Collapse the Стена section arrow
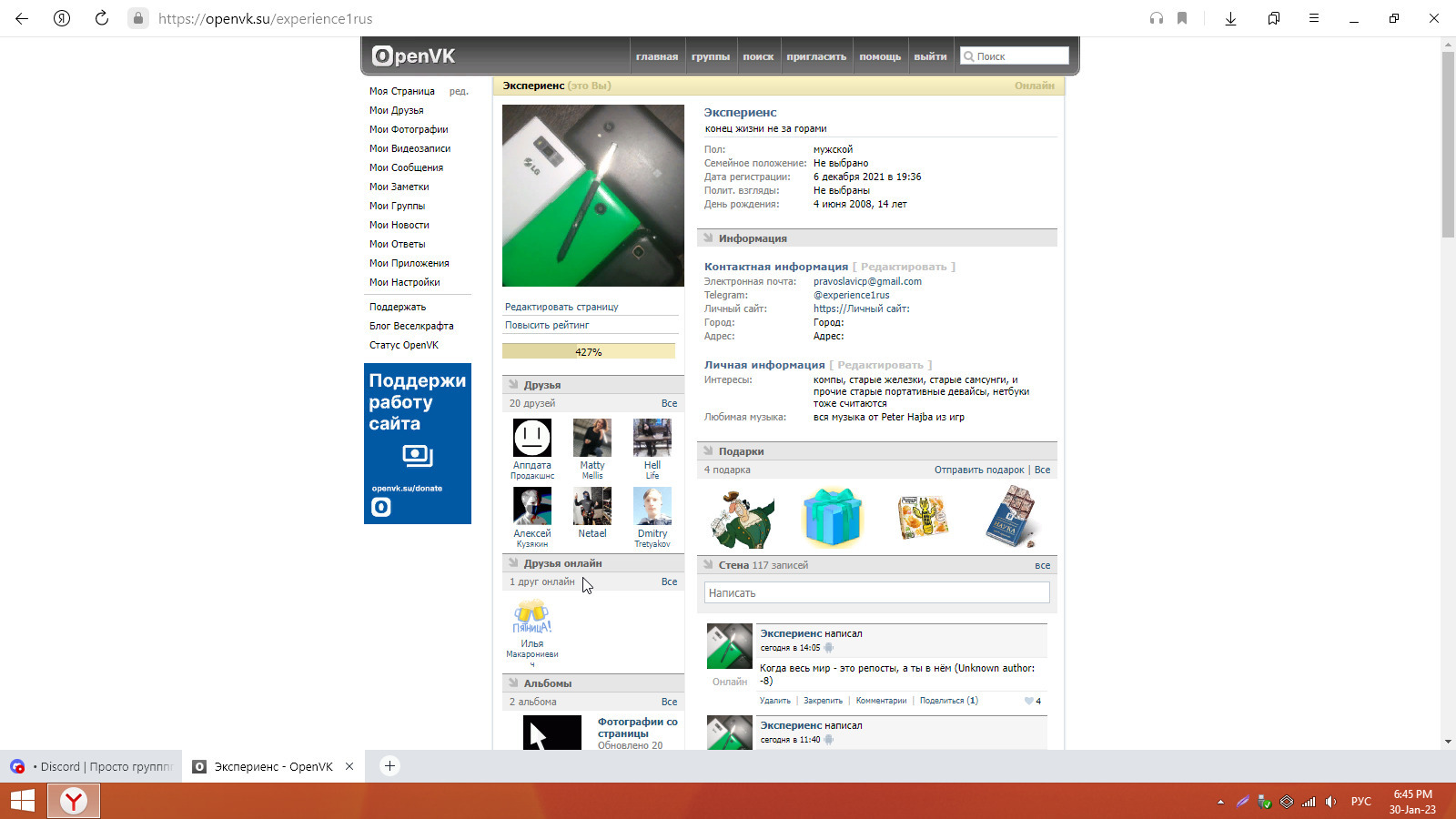Viewport: 1456px width, 819px height. point(708,565)
